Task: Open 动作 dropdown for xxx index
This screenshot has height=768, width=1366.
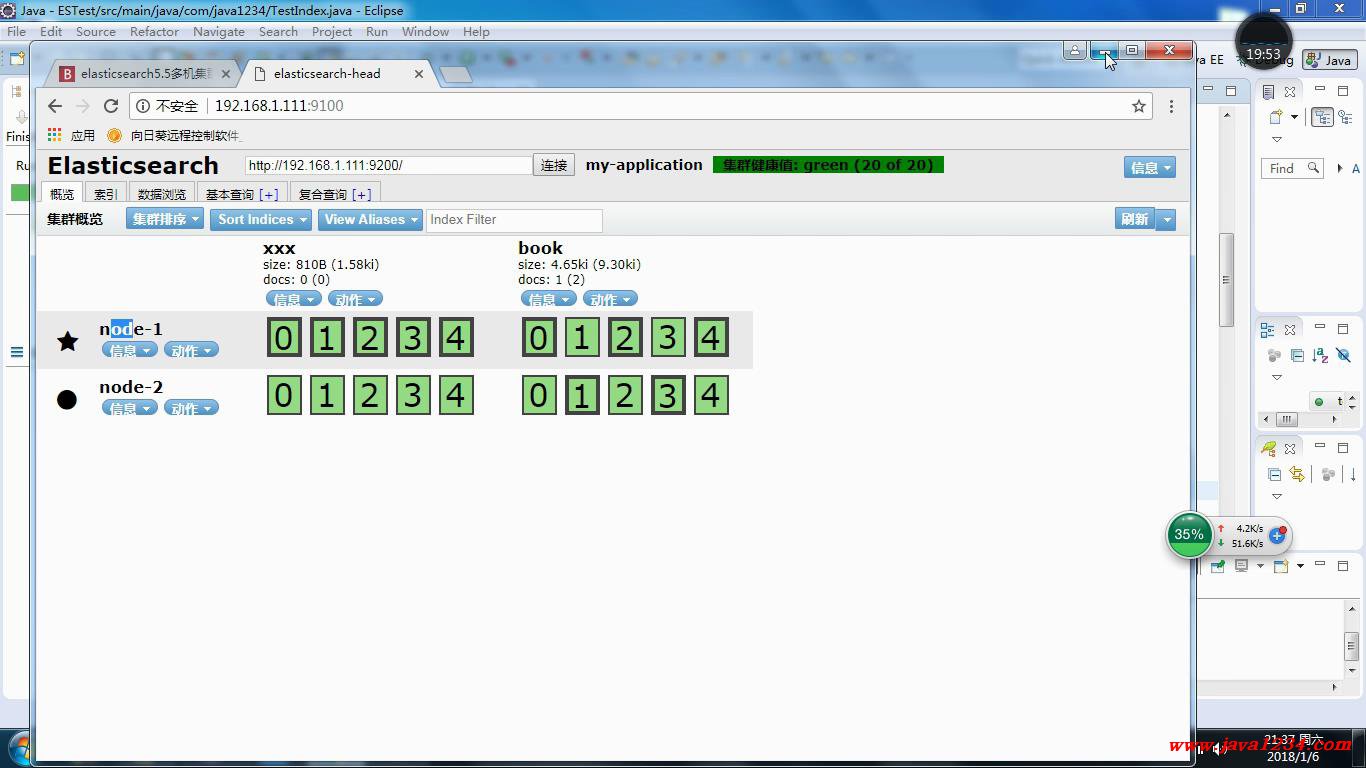Action: [356, 299]
